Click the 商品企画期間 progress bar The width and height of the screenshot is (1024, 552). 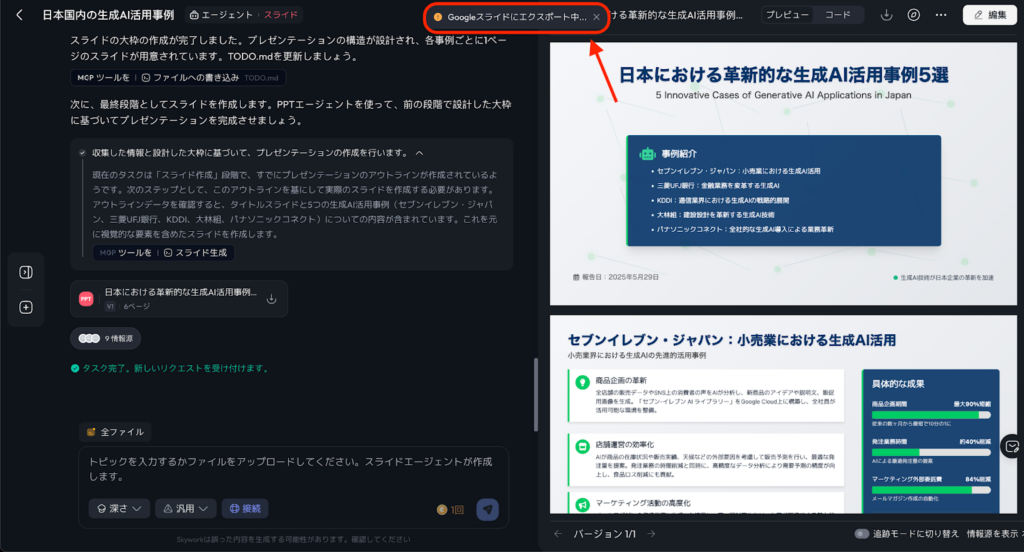coord(931,415)
